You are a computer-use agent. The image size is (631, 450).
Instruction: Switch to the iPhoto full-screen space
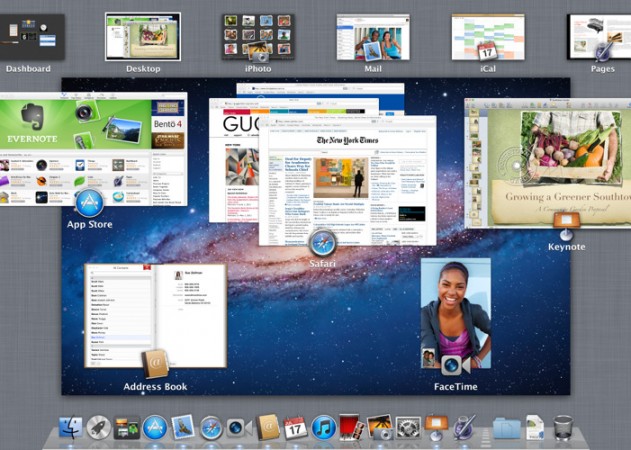click(258, 36)
